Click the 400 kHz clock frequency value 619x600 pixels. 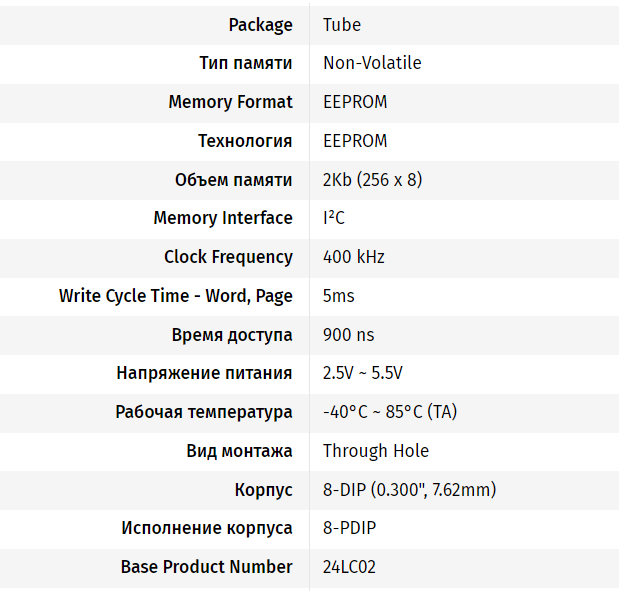354,257
